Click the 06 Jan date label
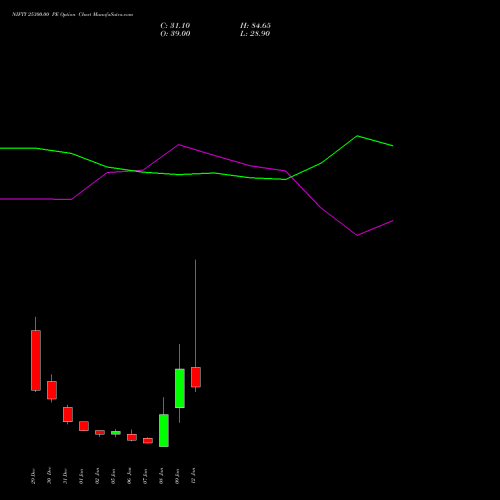The image size is (500, 500). click(x=129, y=476)
